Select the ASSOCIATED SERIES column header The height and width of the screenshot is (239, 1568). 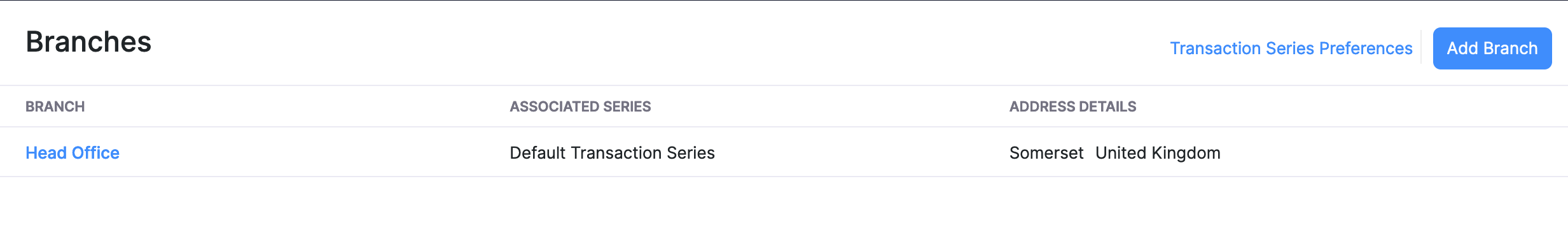coord(580,106)
